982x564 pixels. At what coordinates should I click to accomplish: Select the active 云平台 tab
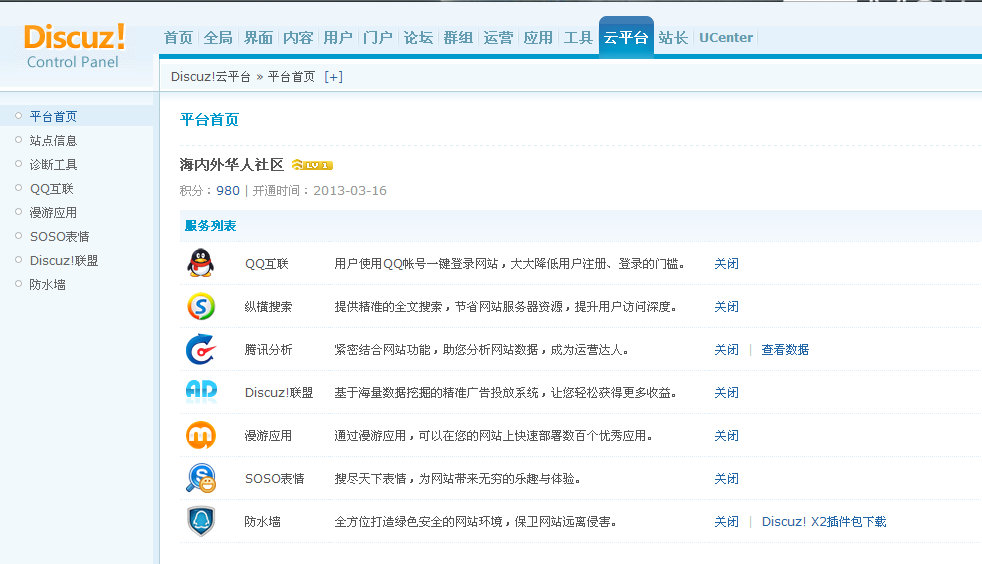[626, 38]
